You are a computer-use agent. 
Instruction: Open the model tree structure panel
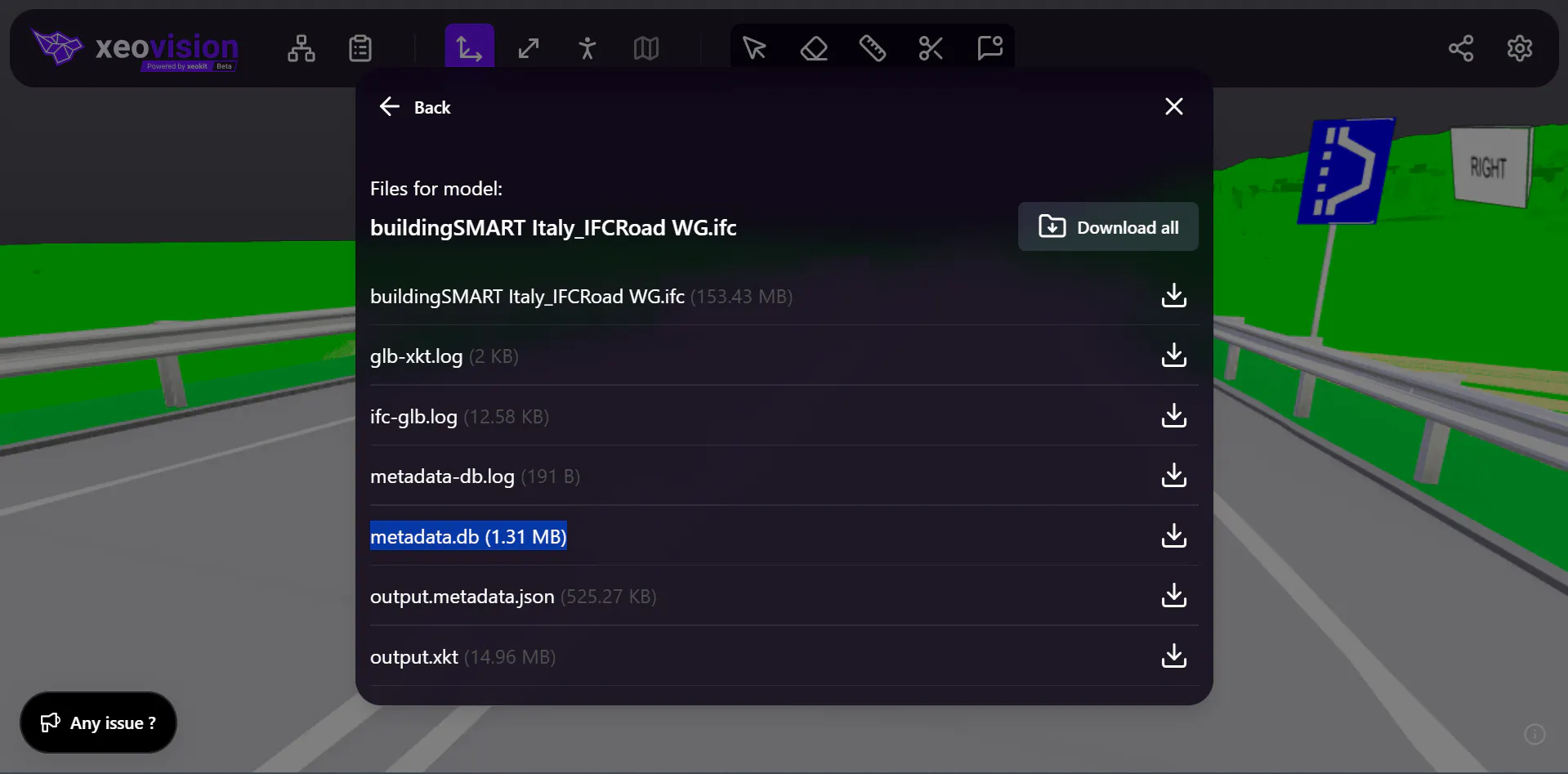point(302,48)
